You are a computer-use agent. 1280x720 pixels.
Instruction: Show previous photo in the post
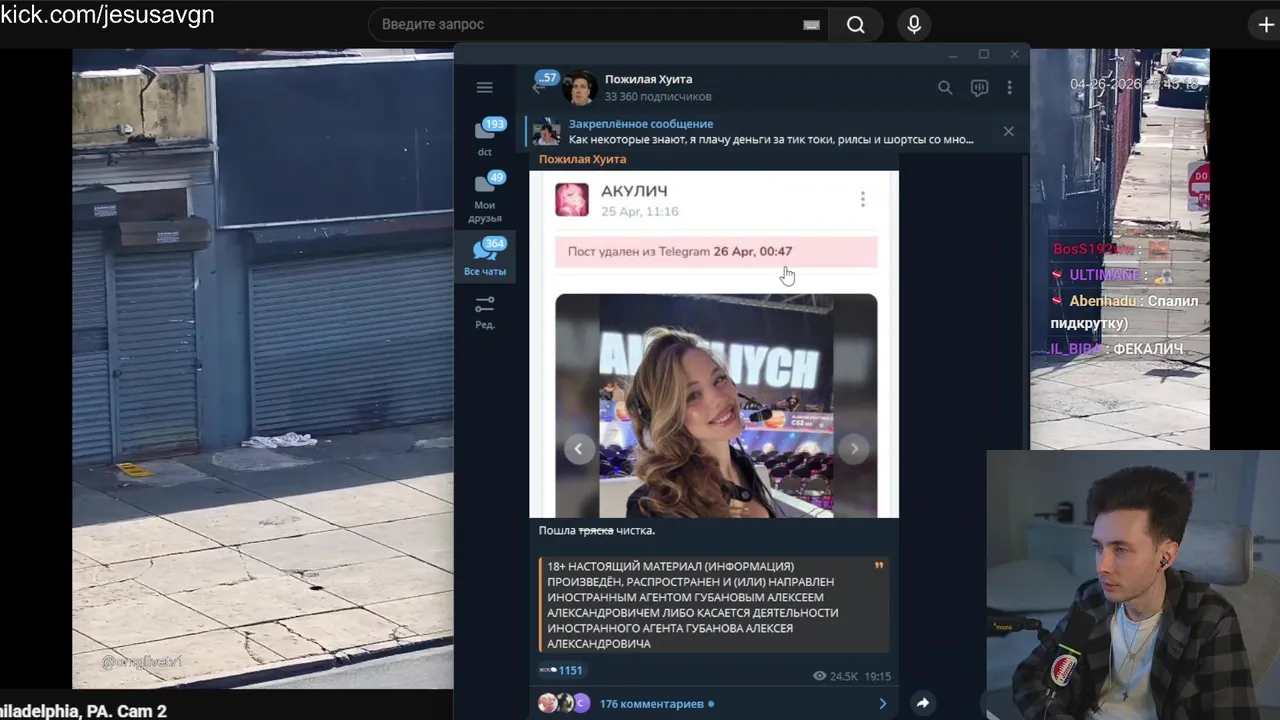578,449
